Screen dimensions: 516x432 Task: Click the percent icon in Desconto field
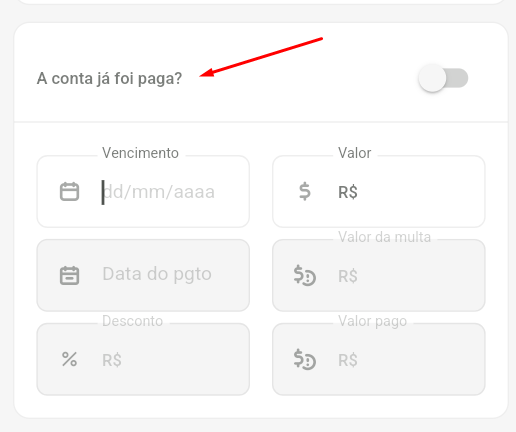69,359
